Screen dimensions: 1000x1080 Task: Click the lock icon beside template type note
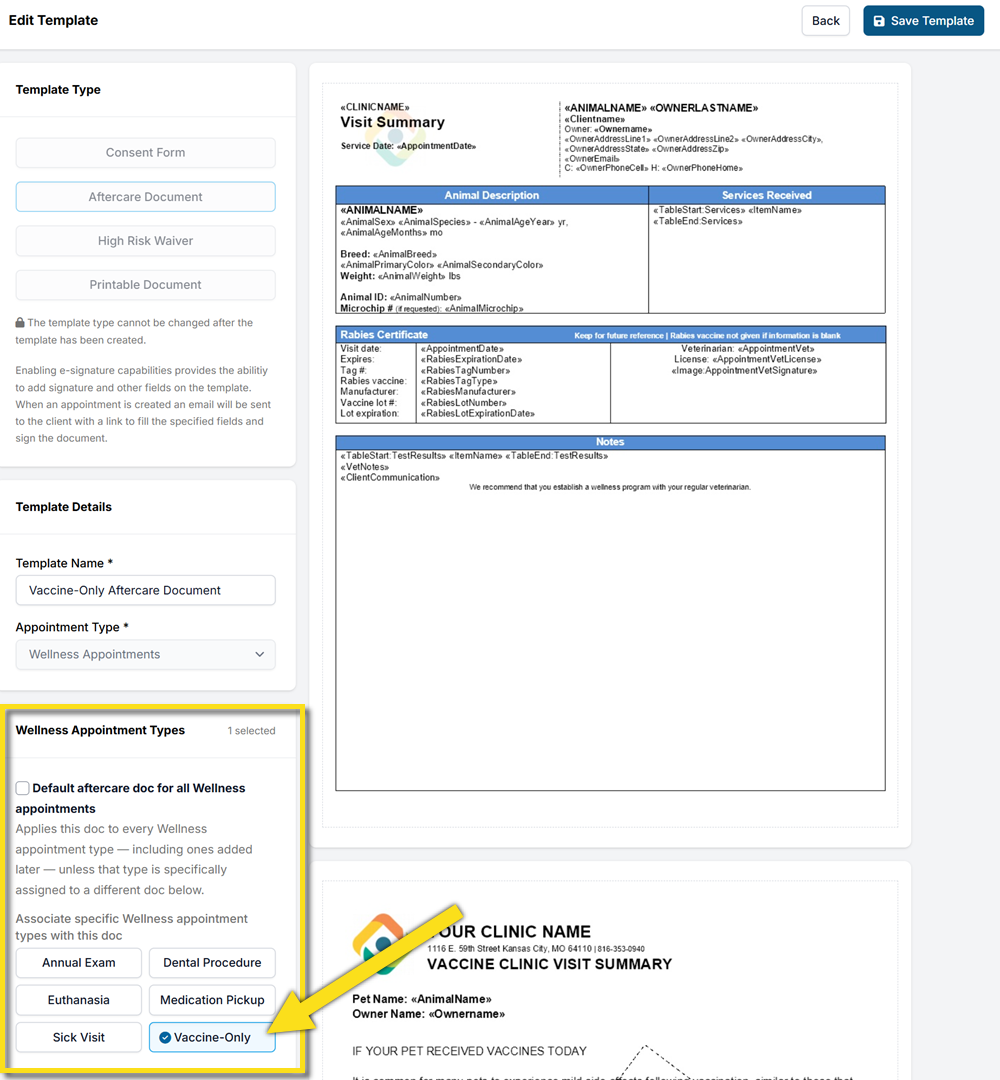click(x=20, y=322)
